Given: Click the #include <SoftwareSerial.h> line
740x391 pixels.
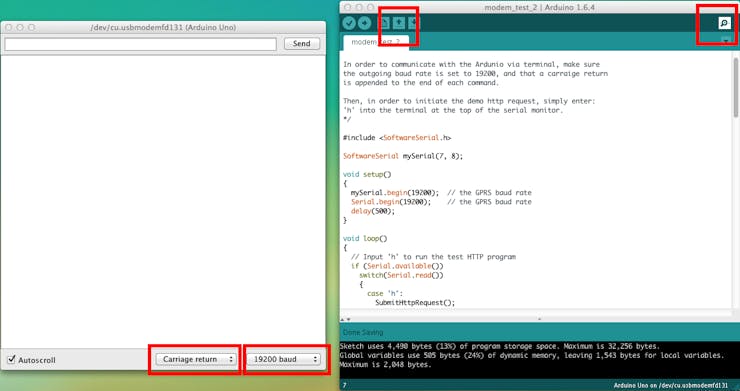Looking at the screenshot, I should pyautogui.click(x=397, y=137).
